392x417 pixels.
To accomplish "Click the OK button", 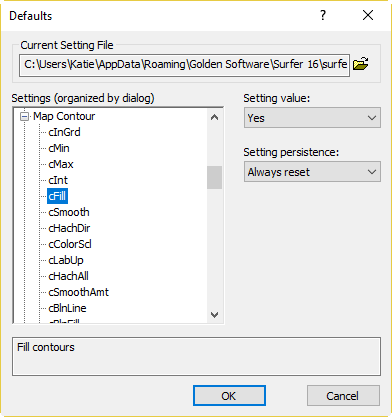I will coord(229,396).
